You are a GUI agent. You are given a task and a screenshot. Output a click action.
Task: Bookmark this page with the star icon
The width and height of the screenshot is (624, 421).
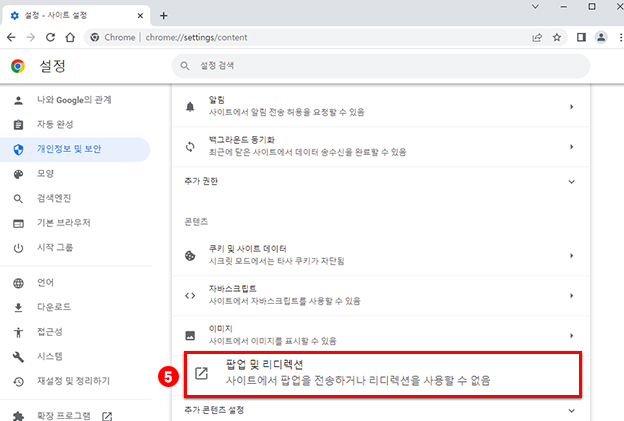[557, 37]
